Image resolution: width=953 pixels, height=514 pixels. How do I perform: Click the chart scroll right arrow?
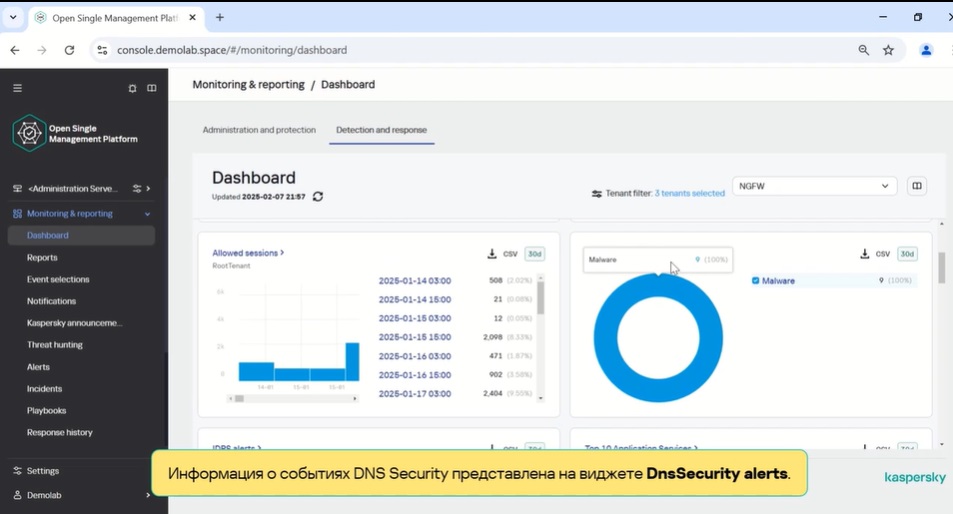coord(355,399)
